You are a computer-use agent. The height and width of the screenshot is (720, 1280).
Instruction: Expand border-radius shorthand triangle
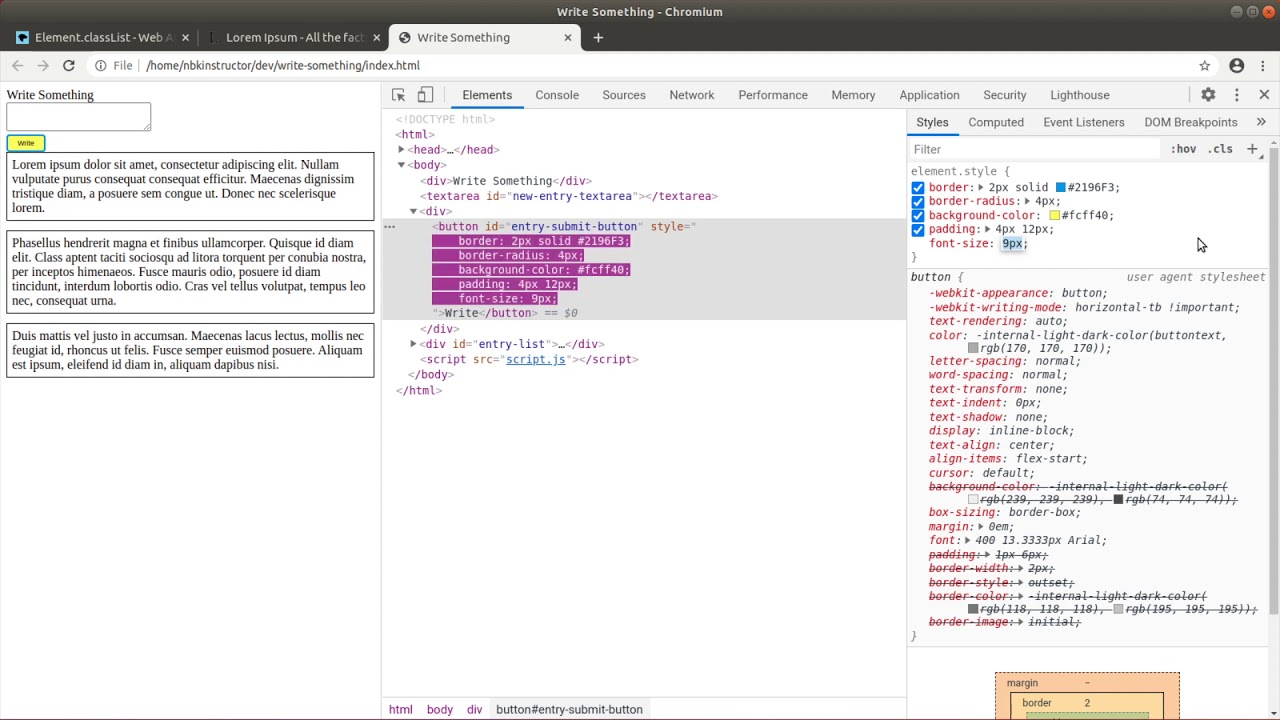click(1027, 201)
